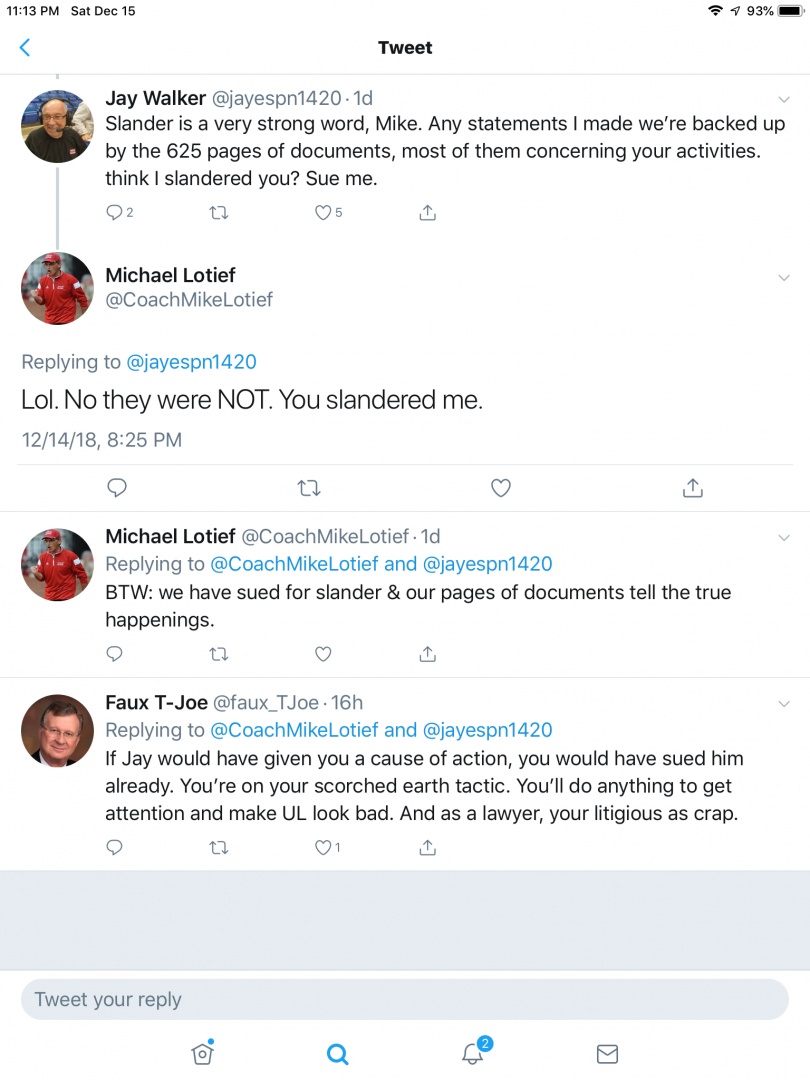
Task: Like Jay Walker's tweet
Action: [x=323, y=212]
